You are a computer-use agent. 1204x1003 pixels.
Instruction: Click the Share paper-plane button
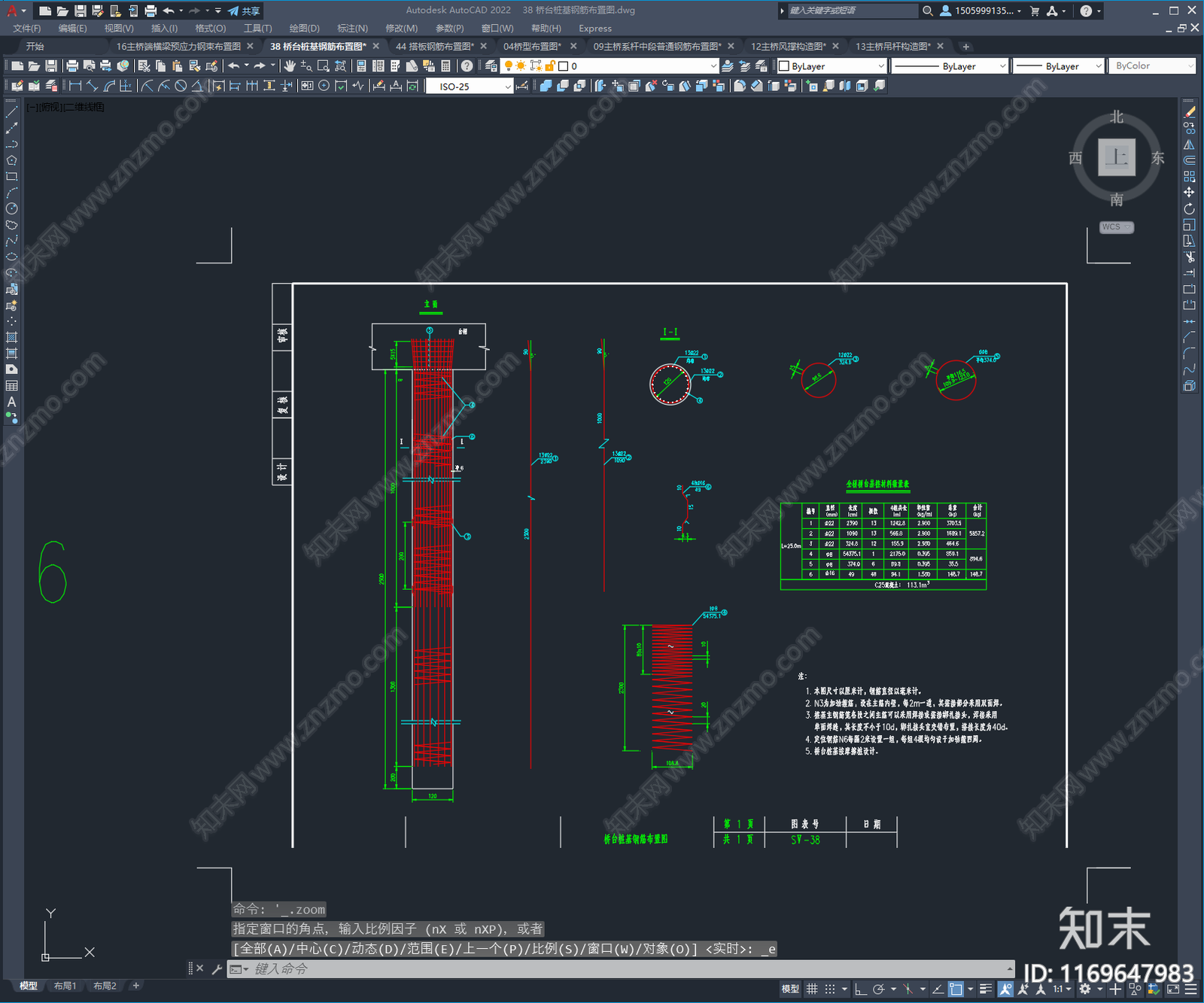click(x=244, y=11)
